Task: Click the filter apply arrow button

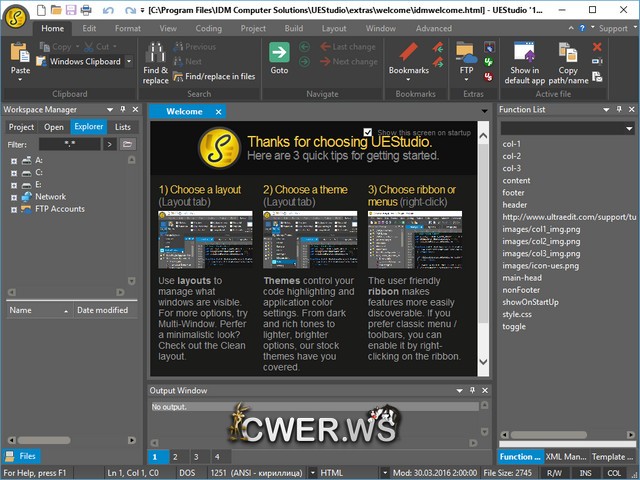Action: click(x=109, y=144)
